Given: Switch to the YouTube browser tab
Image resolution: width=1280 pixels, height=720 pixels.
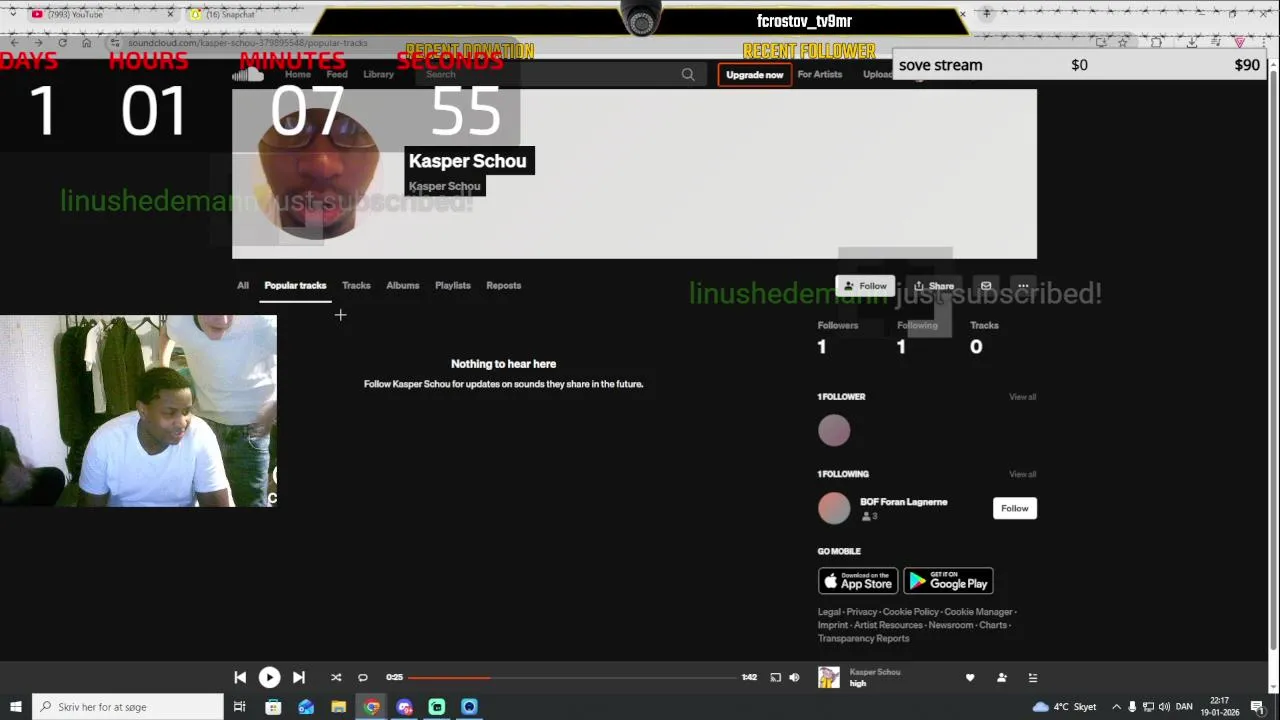Looking at the screenshot, I should point(100,14).
